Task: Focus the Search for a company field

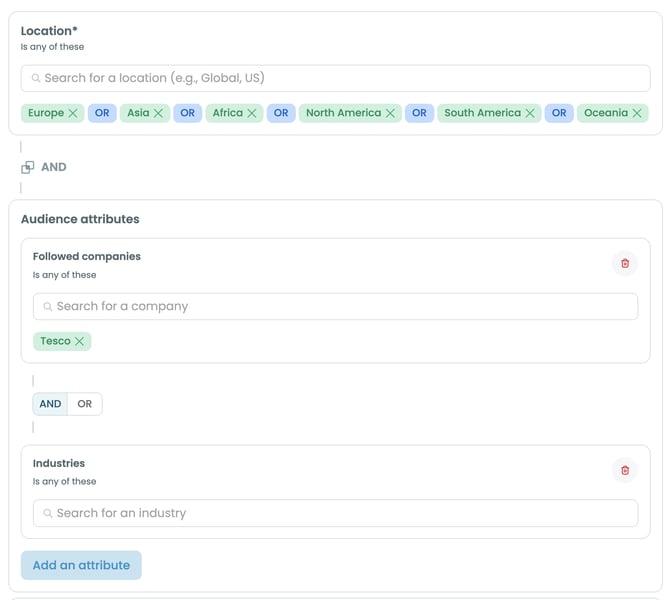Action: point(335,306)
